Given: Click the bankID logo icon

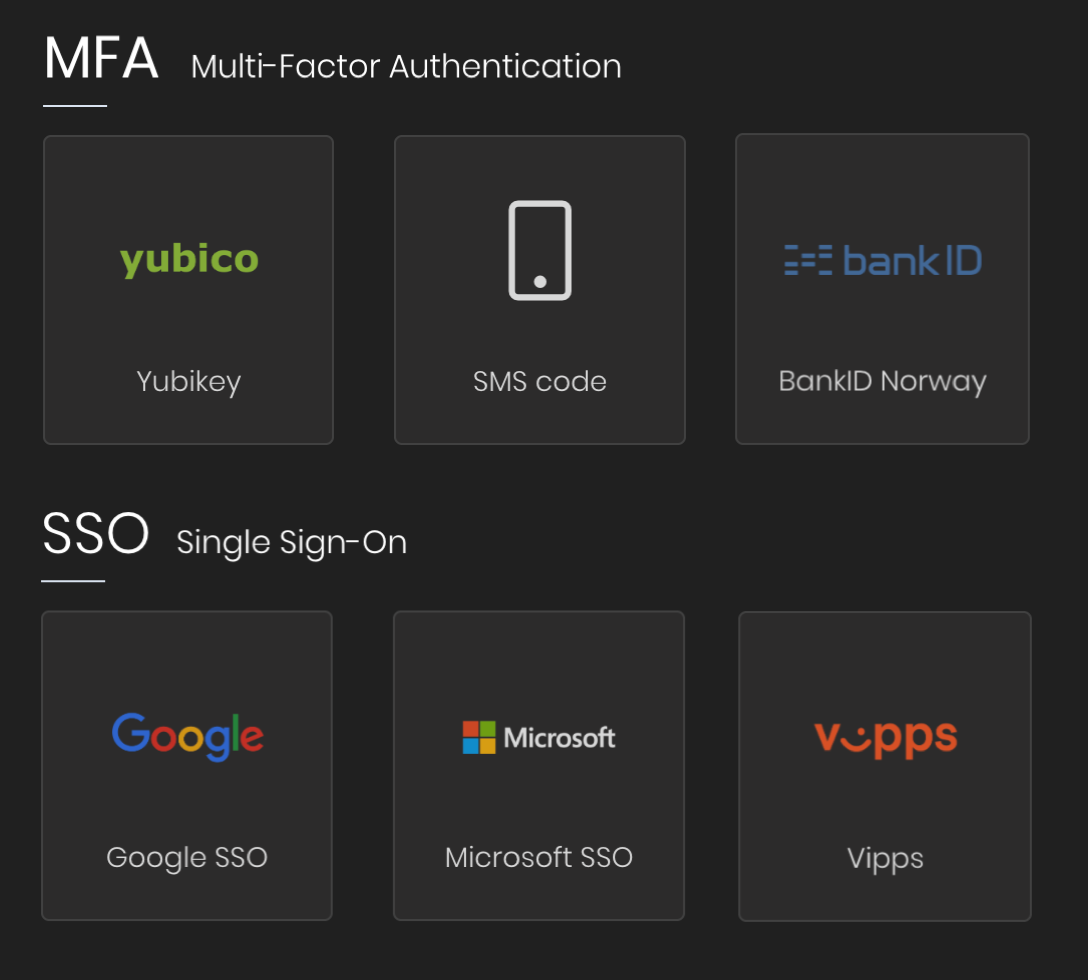Looking at the screenshot, I should click(883, 260).
